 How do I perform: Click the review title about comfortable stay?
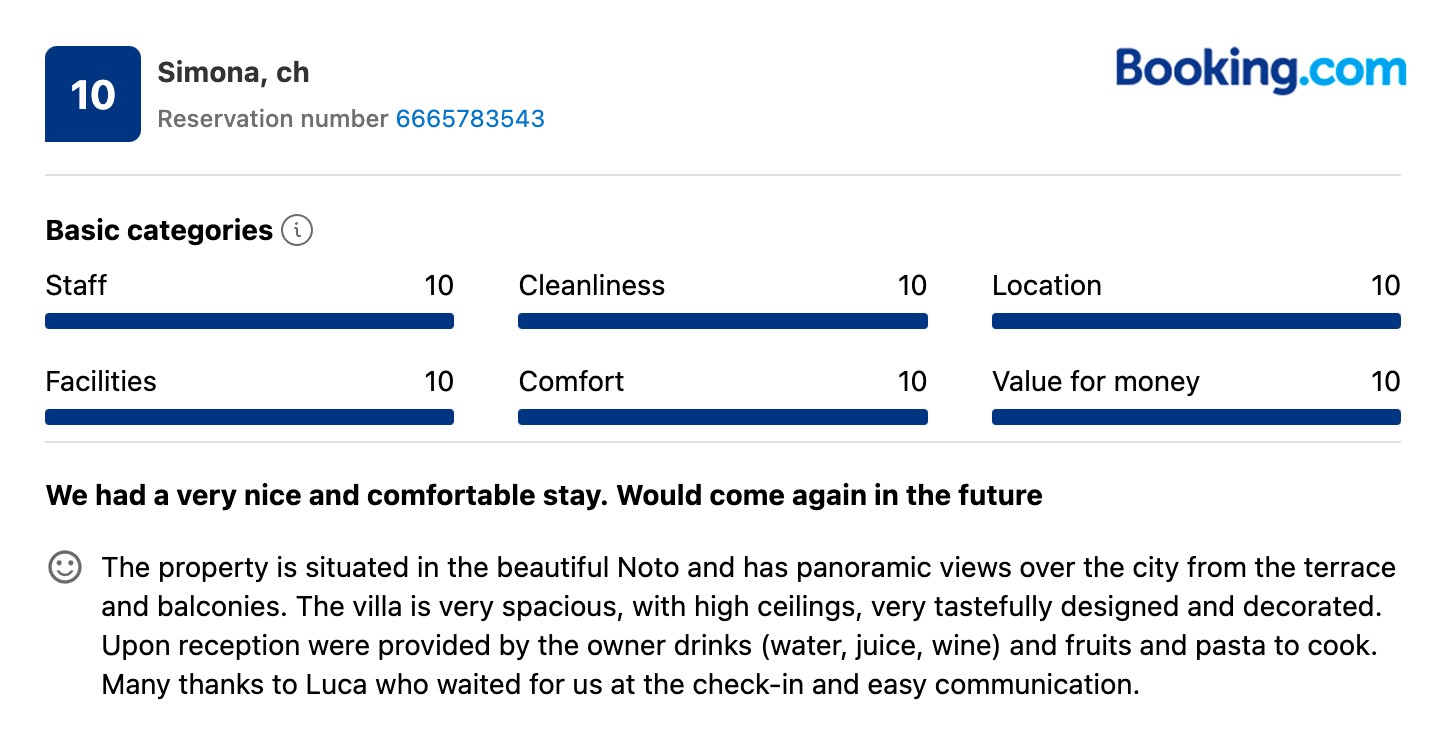point(544,495)
